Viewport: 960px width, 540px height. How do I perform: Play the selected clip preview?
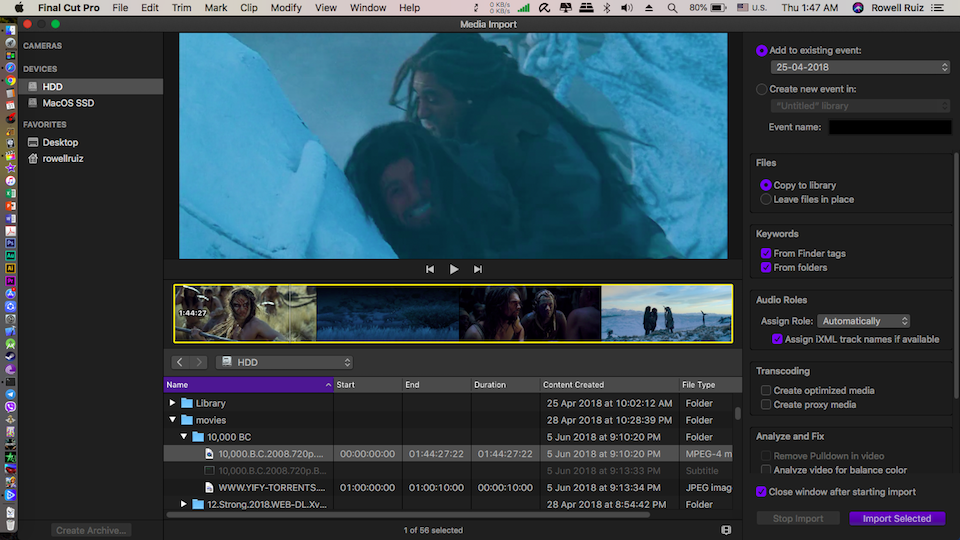[454, 269]
